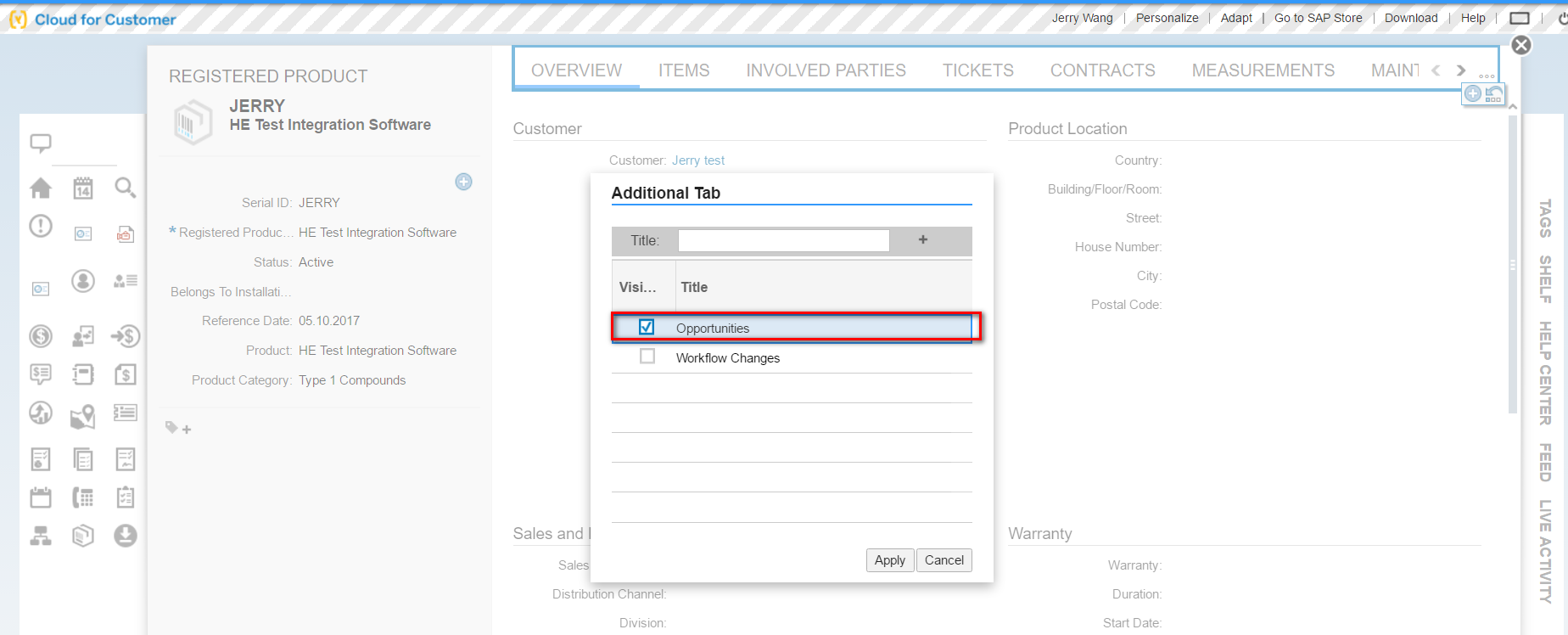Open the dollar coin circle icon
The image size is (1568, 635).
41,336
